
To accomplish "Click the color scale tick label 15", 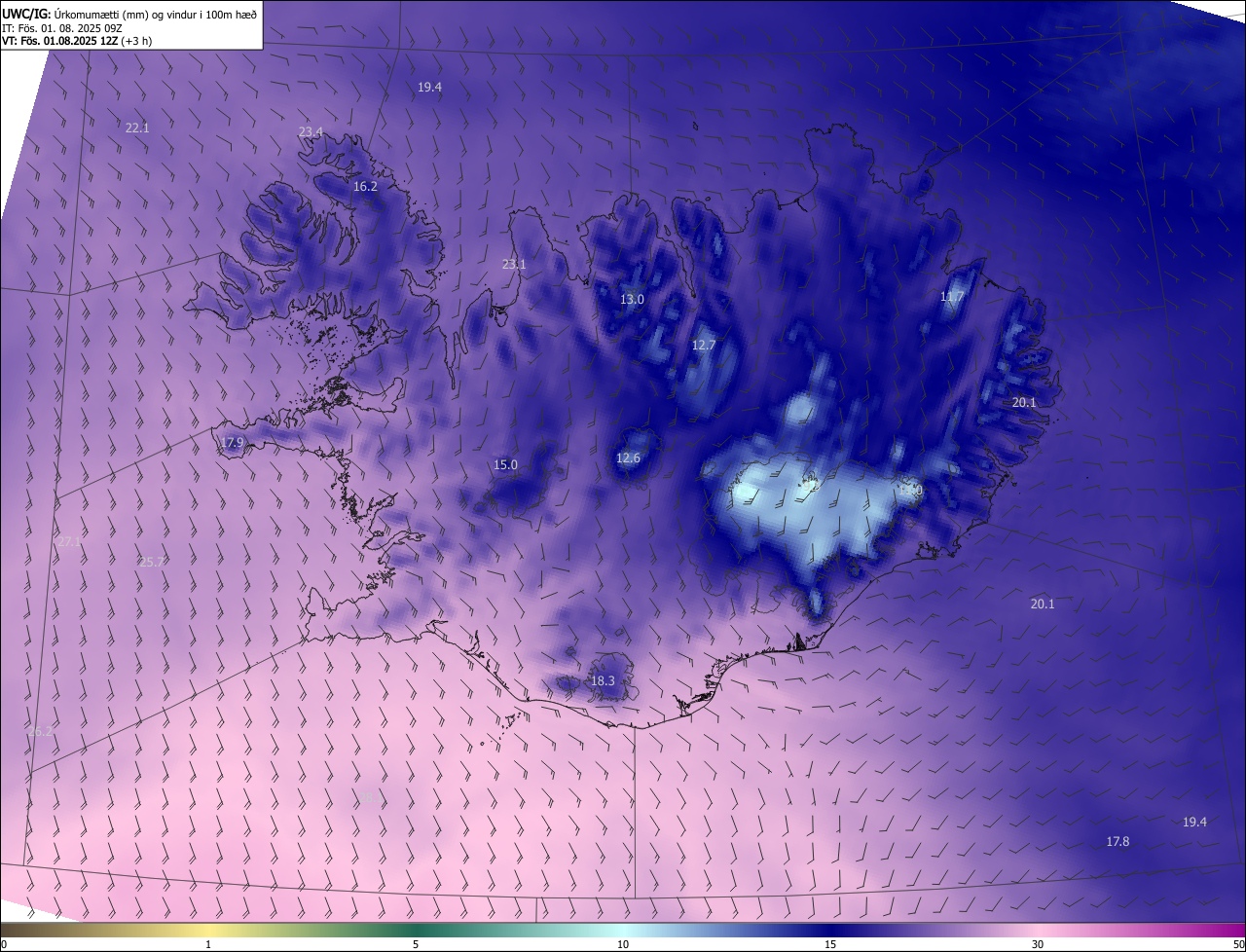I will click(830, 944).
